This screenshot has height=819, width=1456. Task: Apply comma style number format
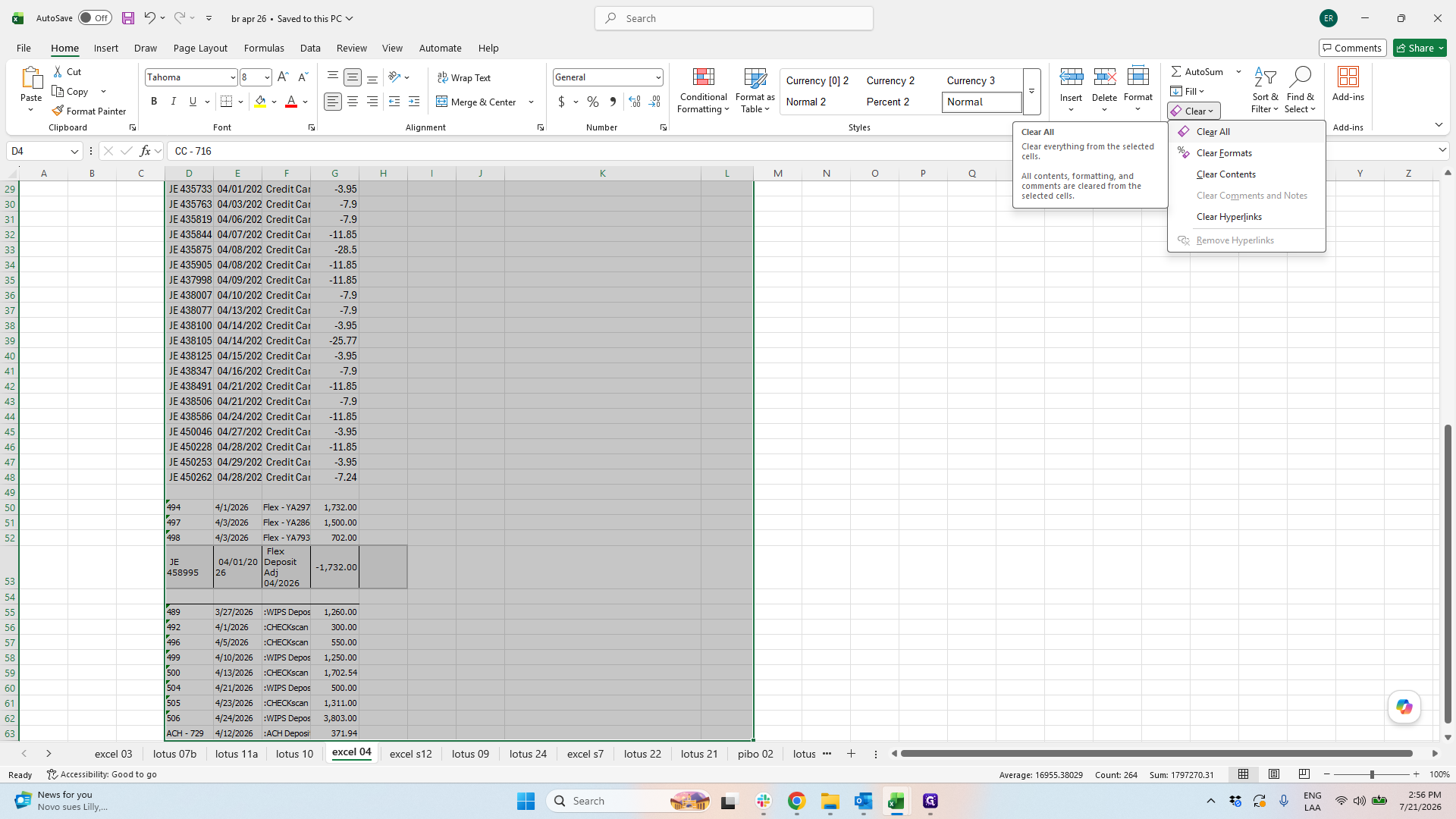[x=613, y=102]
